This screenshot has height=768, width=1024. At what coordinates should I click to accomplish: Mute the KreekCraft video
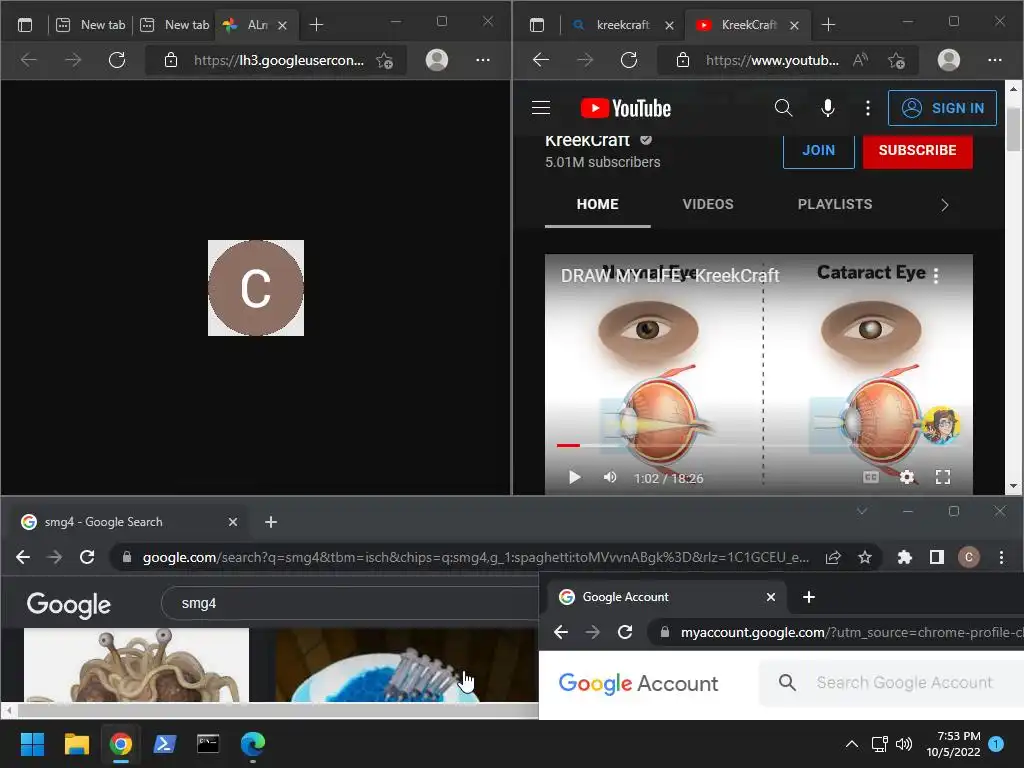coord(610,477)
